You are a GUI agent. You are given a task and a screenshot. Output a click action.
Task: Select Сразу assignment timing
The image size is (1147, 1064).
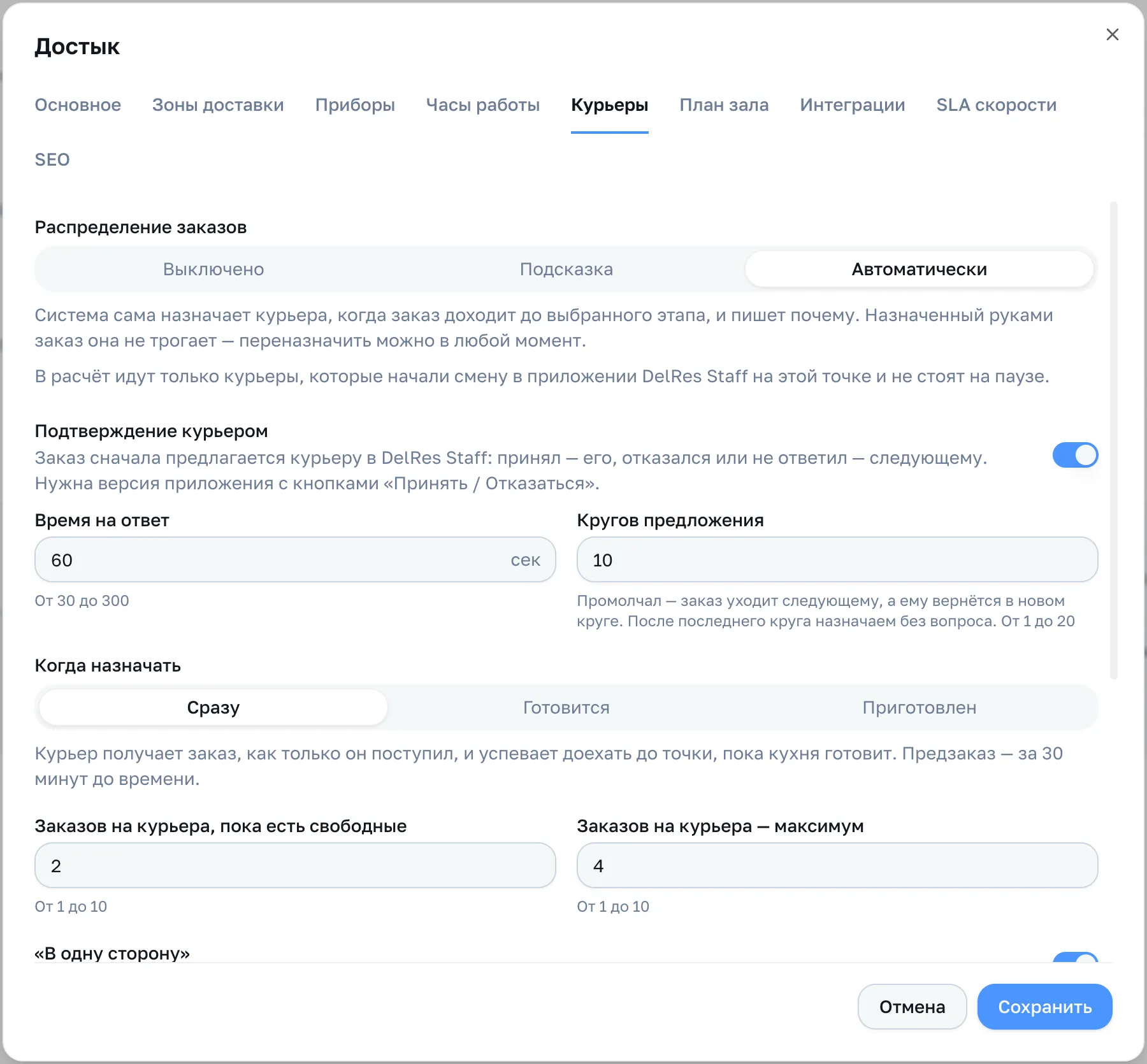(213, 707)
